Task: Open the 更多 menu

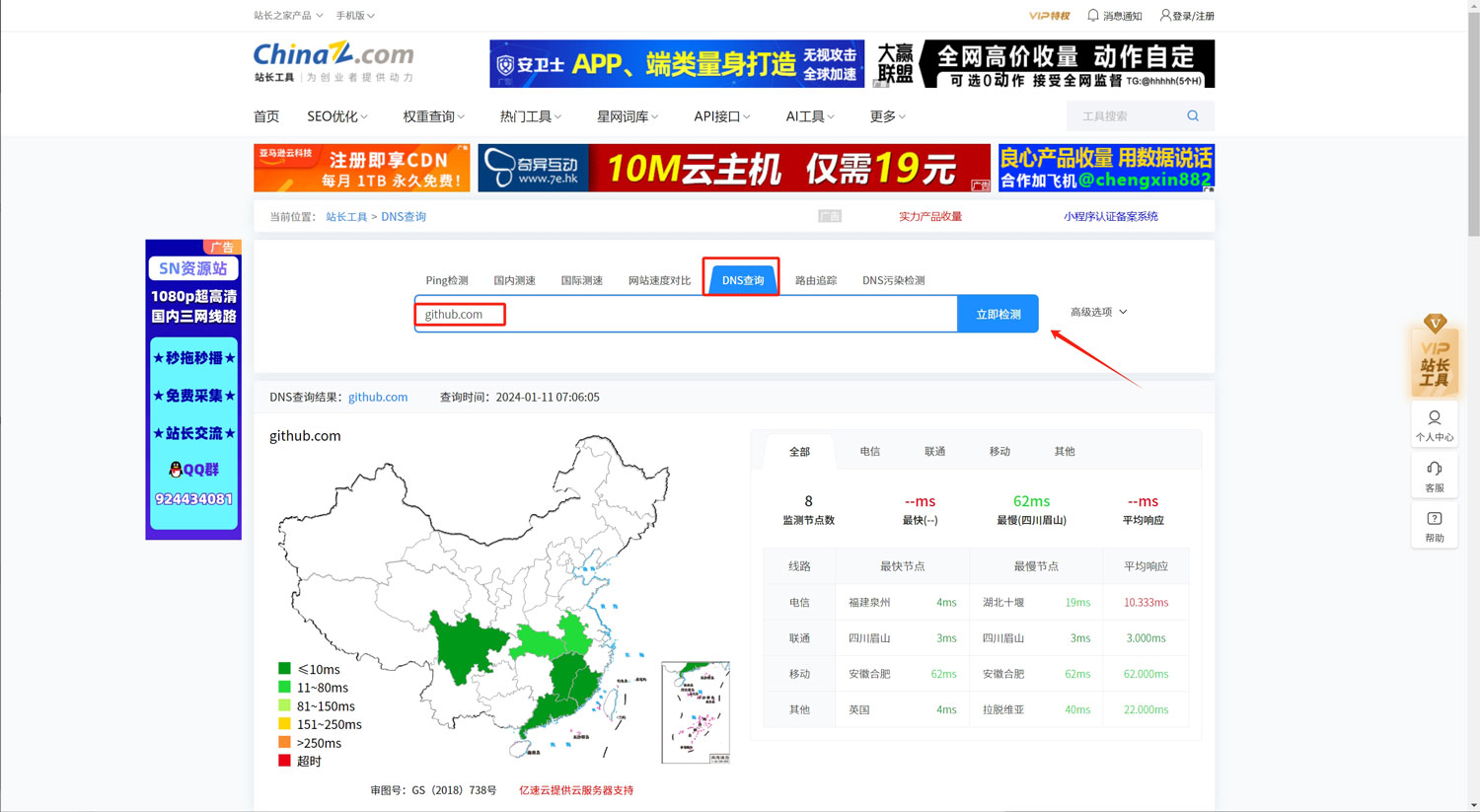Action: pos(887,116)
